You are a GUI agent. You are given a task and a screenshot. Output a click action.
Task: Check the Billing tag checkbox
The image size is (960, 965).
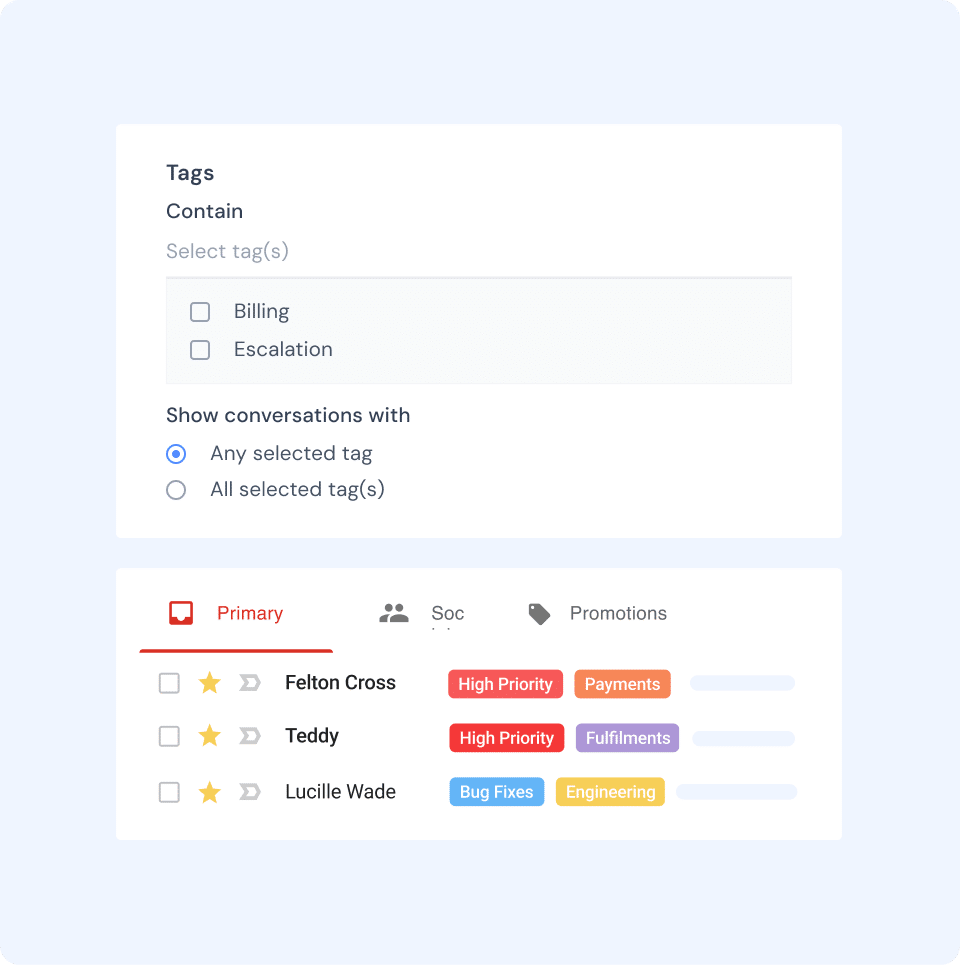pos(200,312)
